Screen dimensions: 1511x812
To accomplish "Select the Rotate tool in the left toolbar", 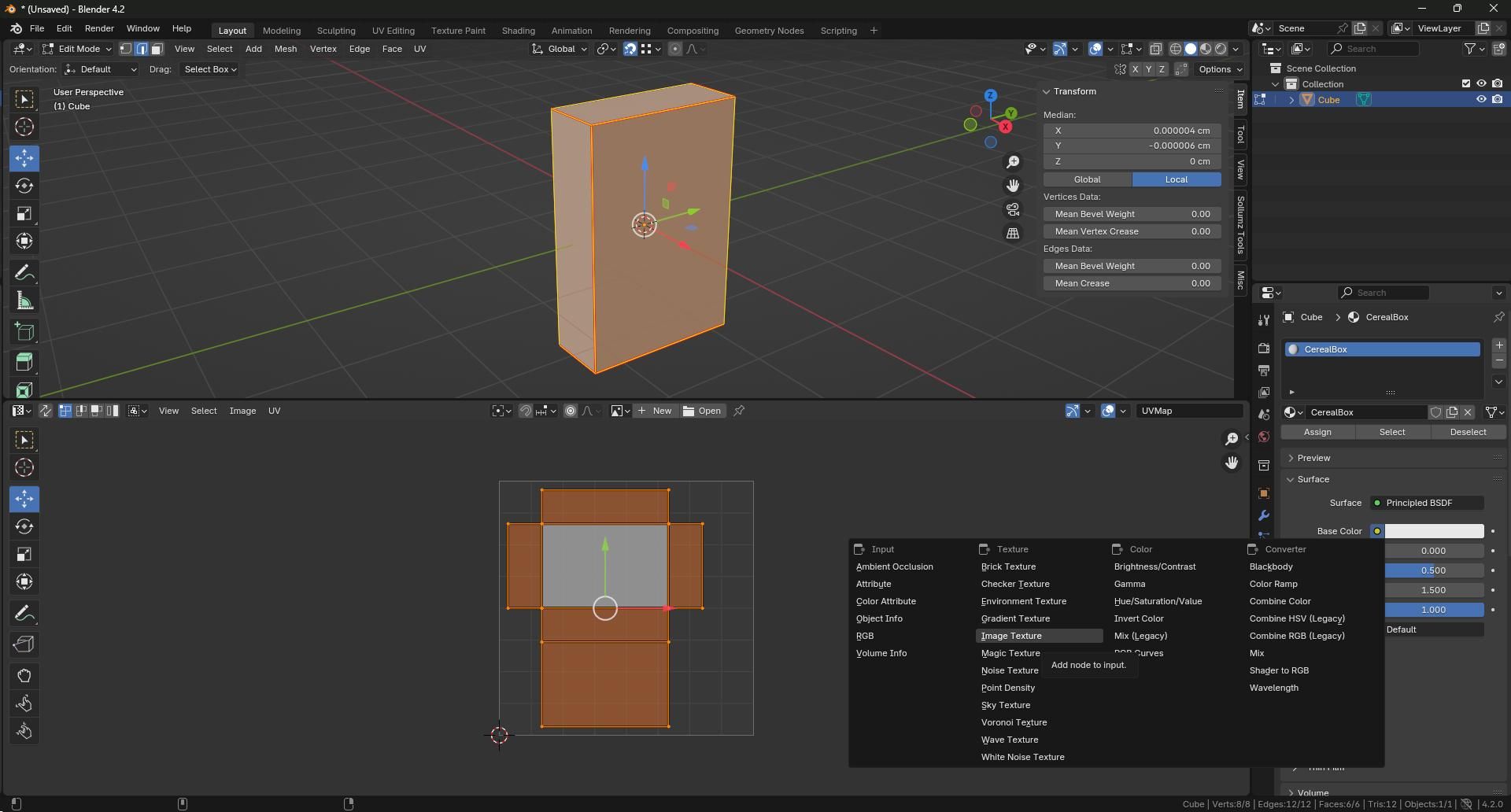I will (24, 186).
